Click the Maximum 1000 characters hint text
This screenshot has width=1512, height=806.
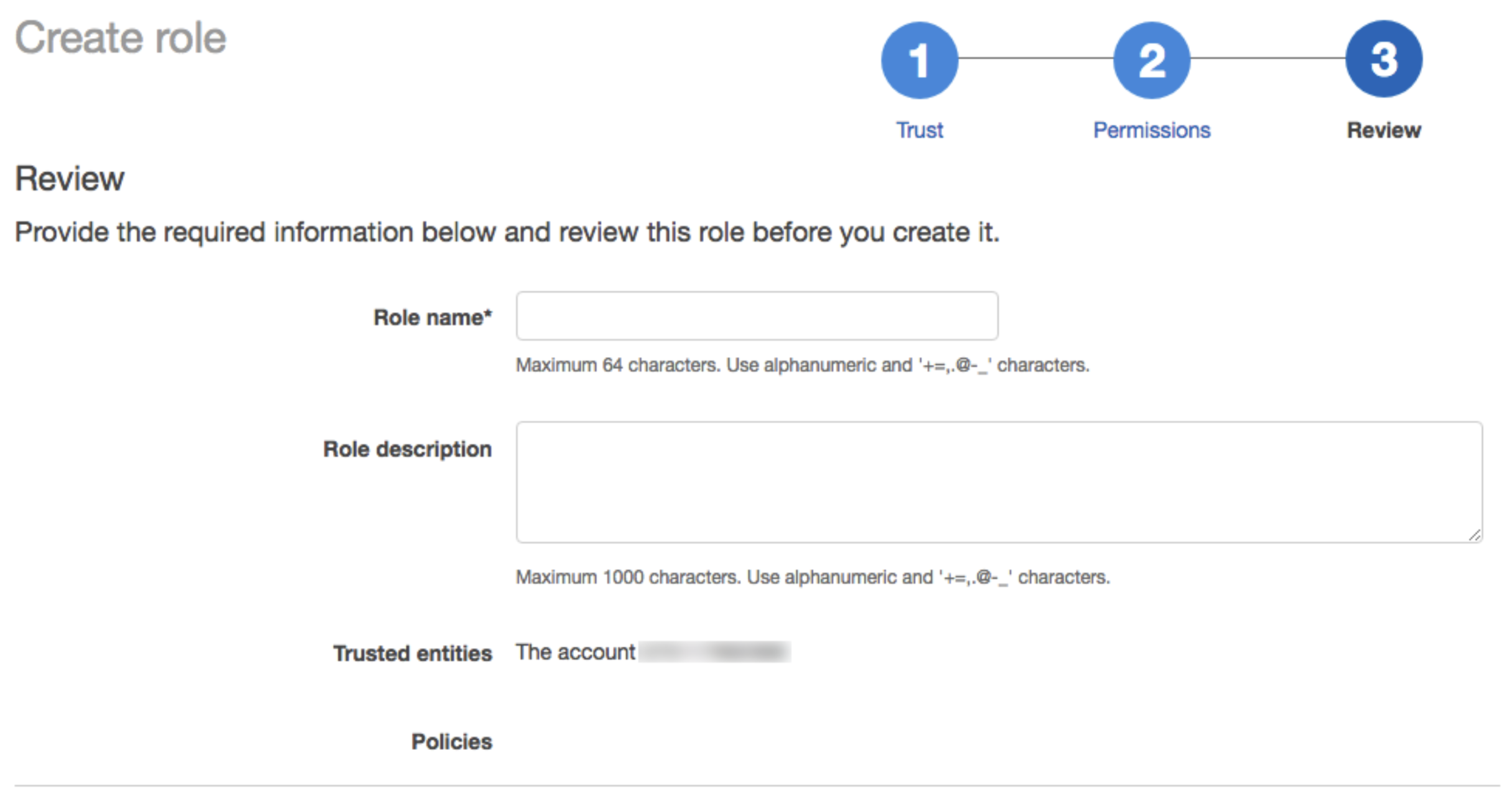coord(812,577)
